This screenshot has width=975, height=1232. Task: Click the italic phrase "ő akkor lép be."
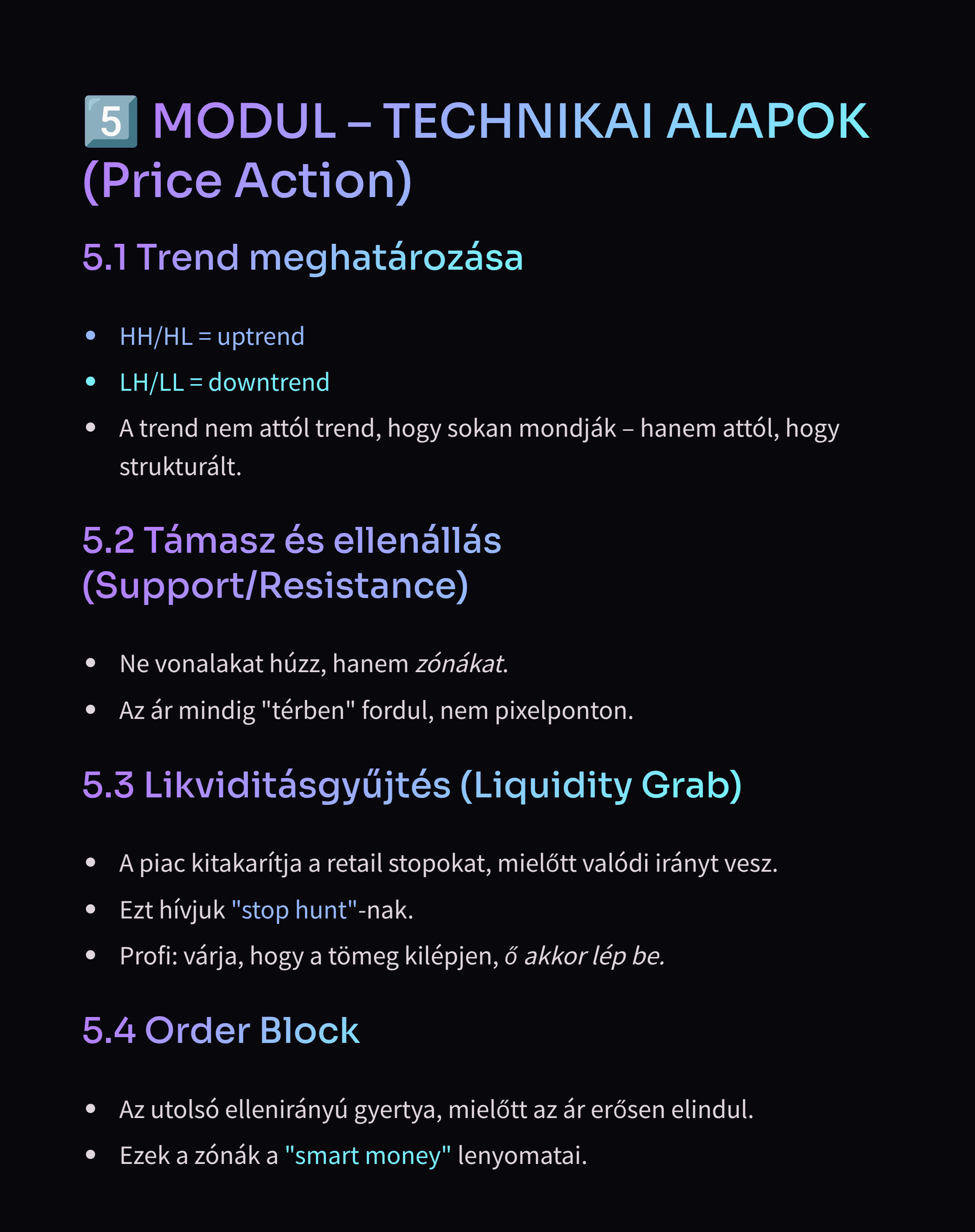tap(584, 956)
